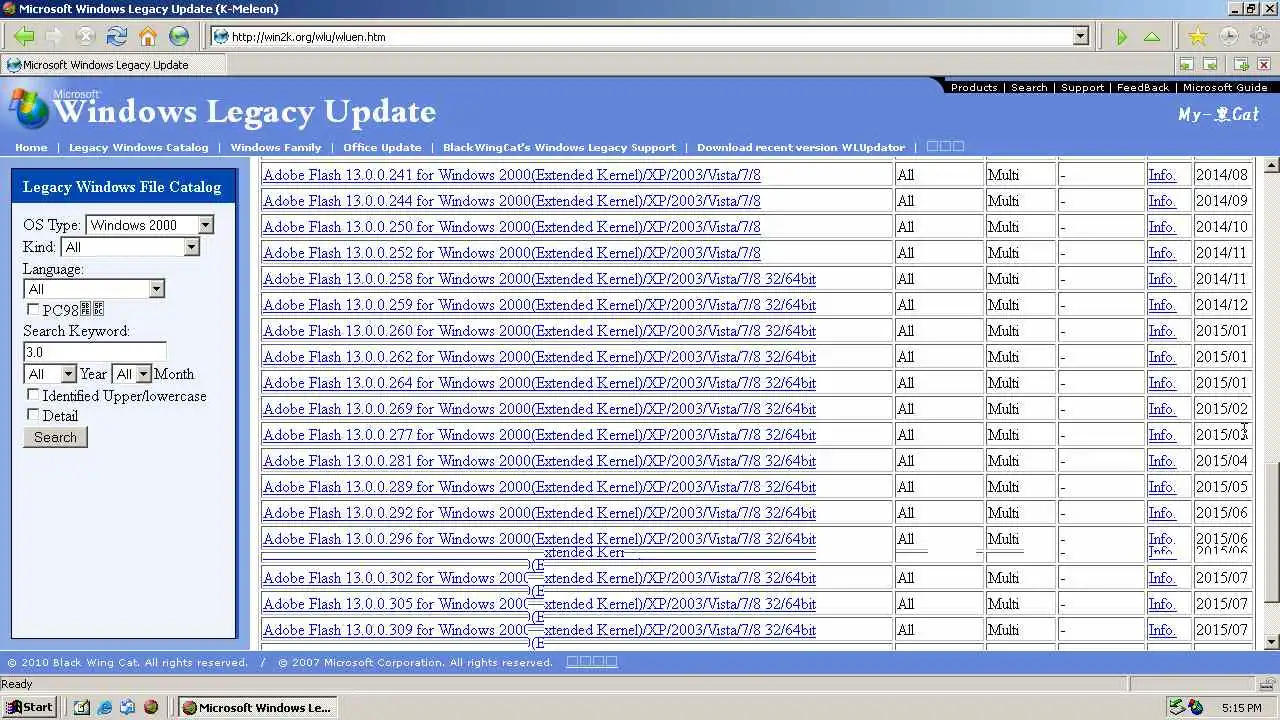Expand the URL bar history dropdown
Screen dimensions: 1280x720
tap(1080, 37)
